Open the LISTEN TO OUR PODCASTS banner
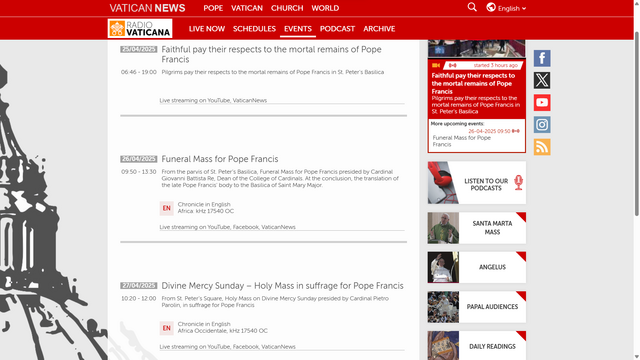 (x=476, y=182)
